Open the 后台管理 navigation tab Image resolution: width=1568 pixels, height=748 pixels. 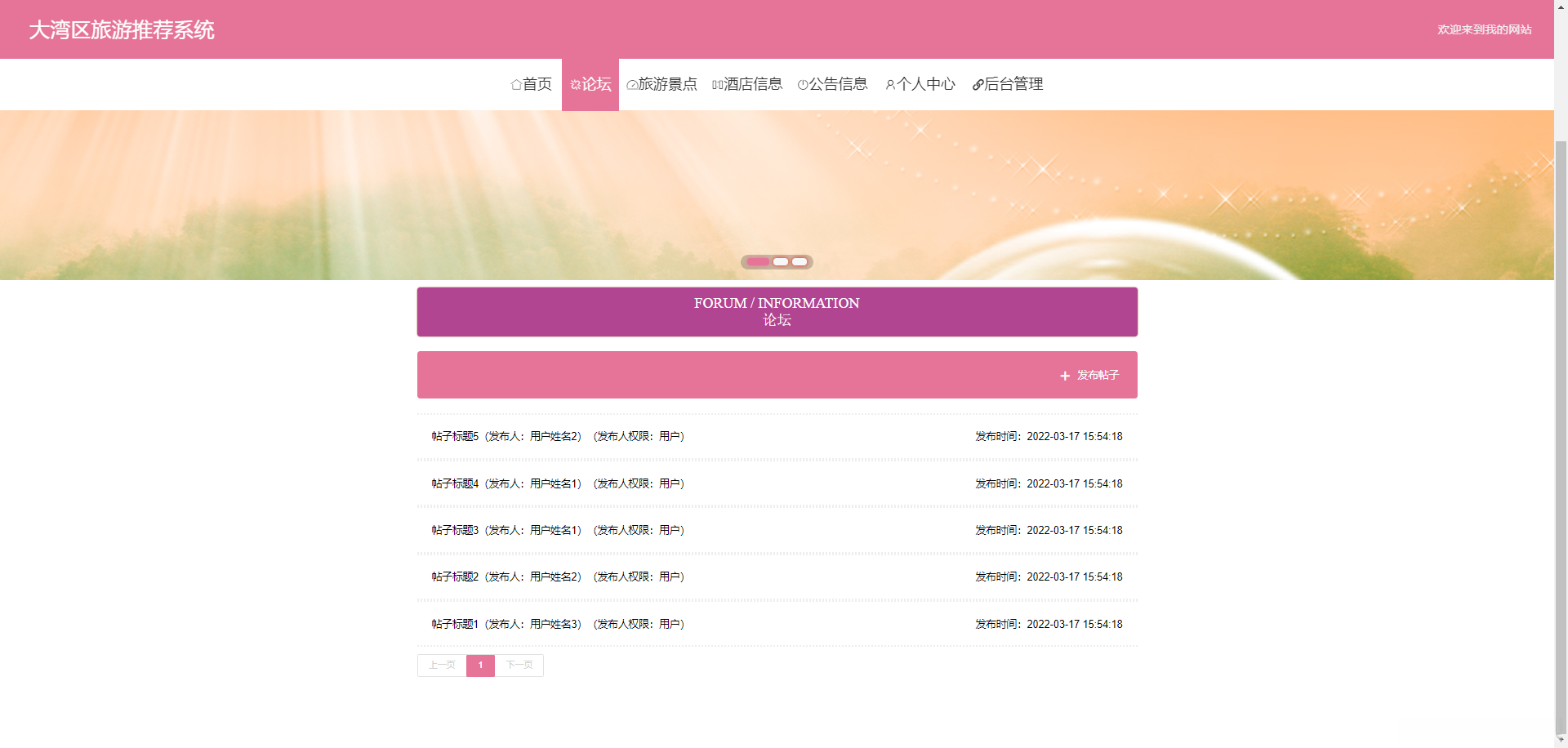[1008, 84]
